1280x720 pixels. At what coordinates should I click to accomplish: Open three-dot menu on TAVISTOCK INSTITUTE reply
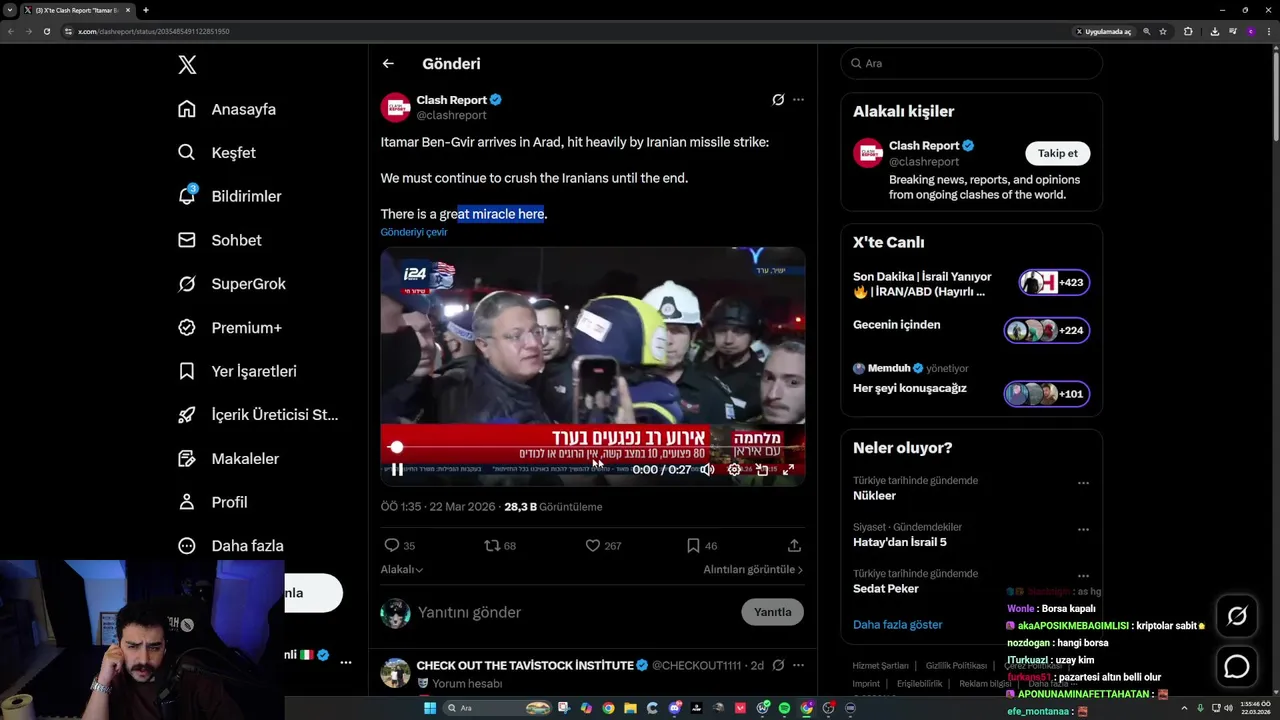click(x=798, y=665)
